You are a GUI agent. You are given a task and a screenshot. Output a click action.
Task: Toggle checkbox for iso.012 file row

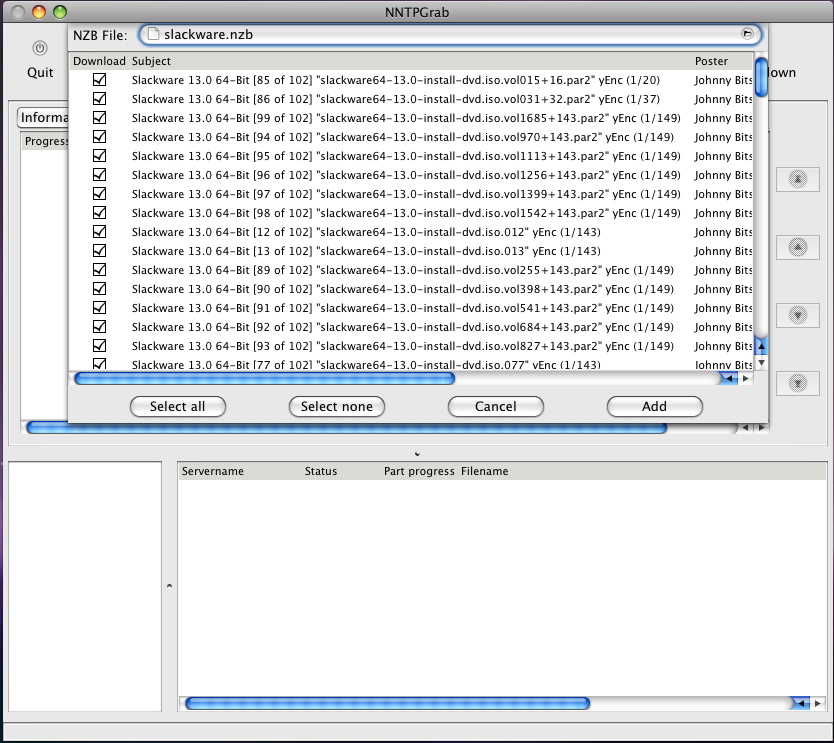click(x=100, y=232)
